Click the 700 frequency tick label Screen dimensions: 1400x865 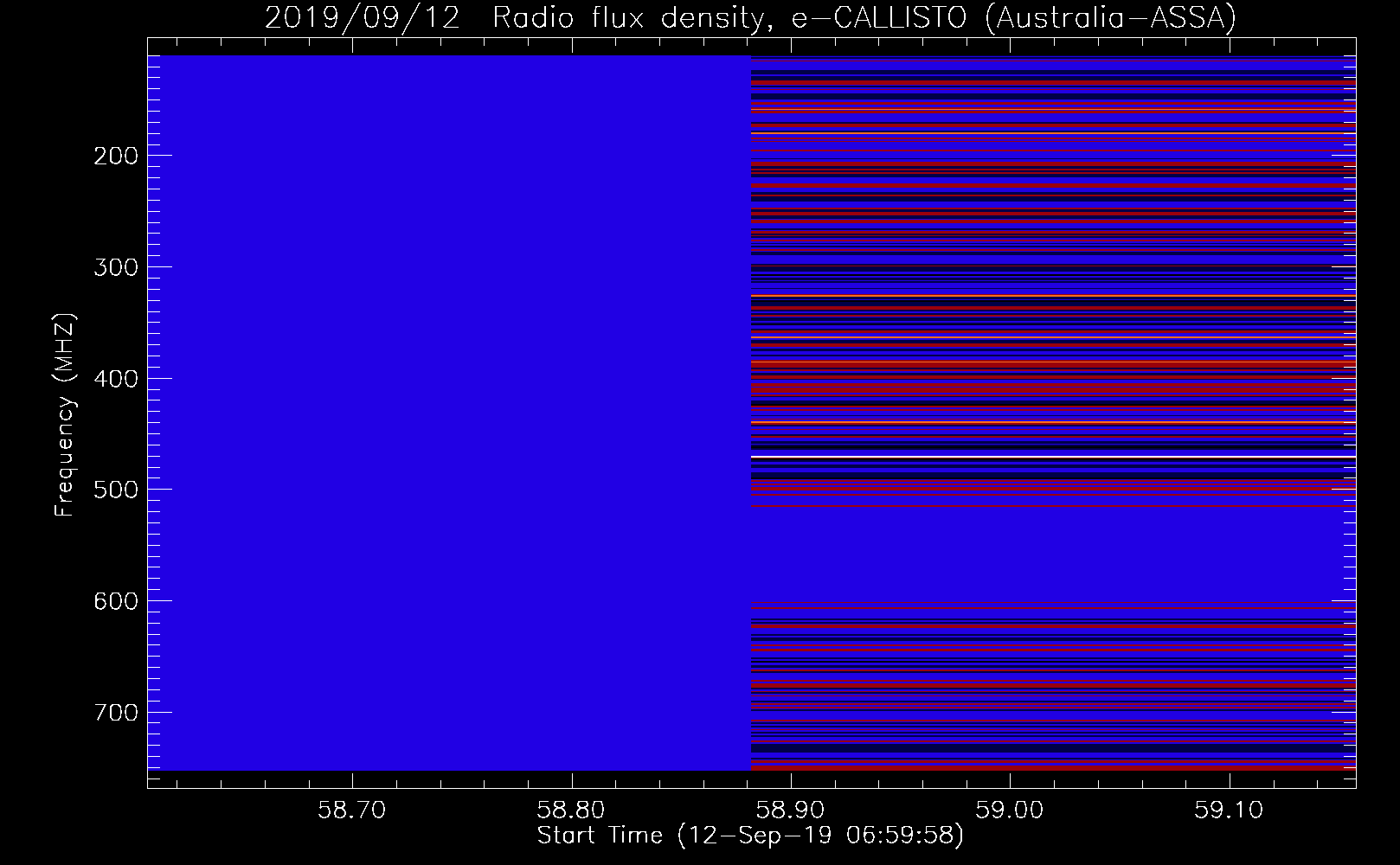click(115, 713)
